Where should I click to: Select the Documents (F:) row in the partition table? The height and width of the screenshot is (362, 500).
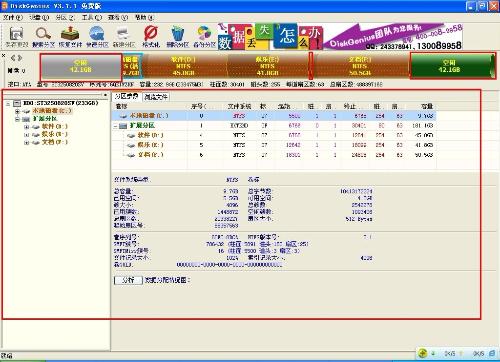tap(273, 155)
